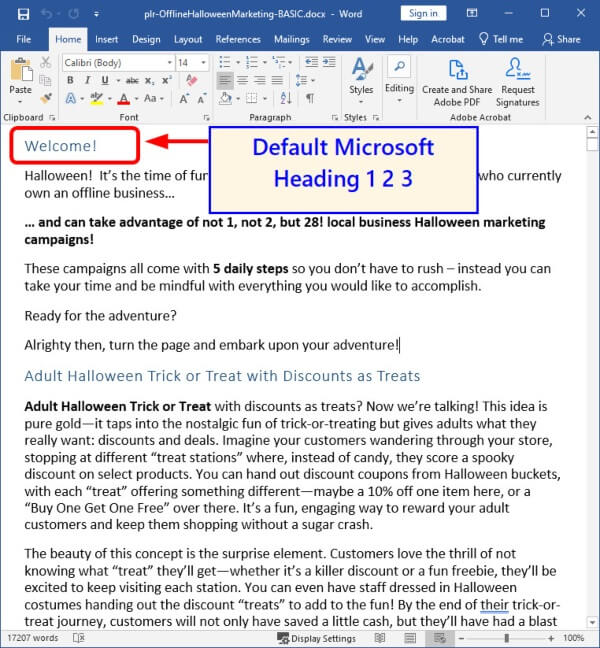Switch to the Design tab
600x648 pixels.
pos(146,39)
